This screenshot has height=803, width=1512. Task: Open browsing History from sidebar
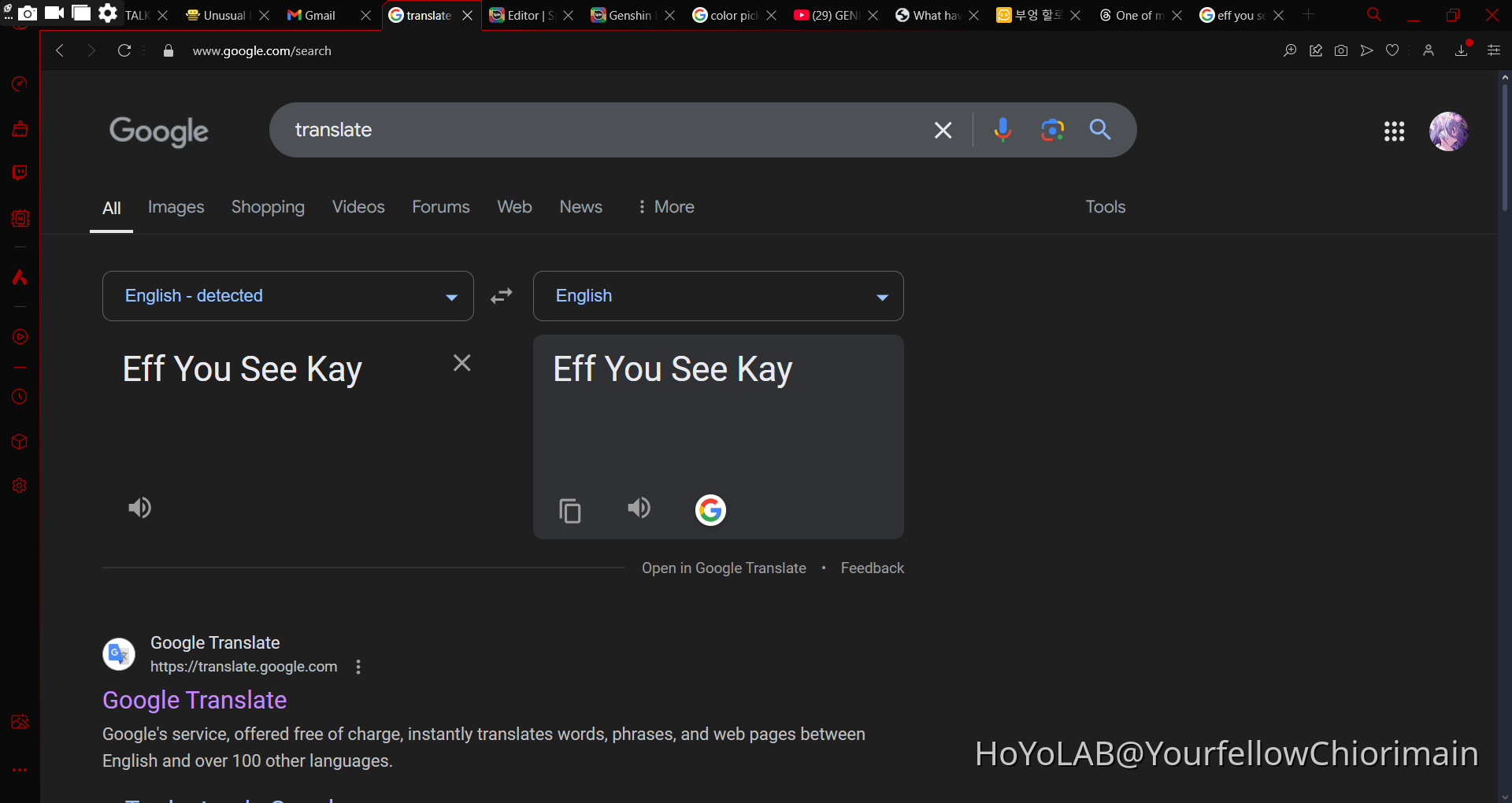19,398
